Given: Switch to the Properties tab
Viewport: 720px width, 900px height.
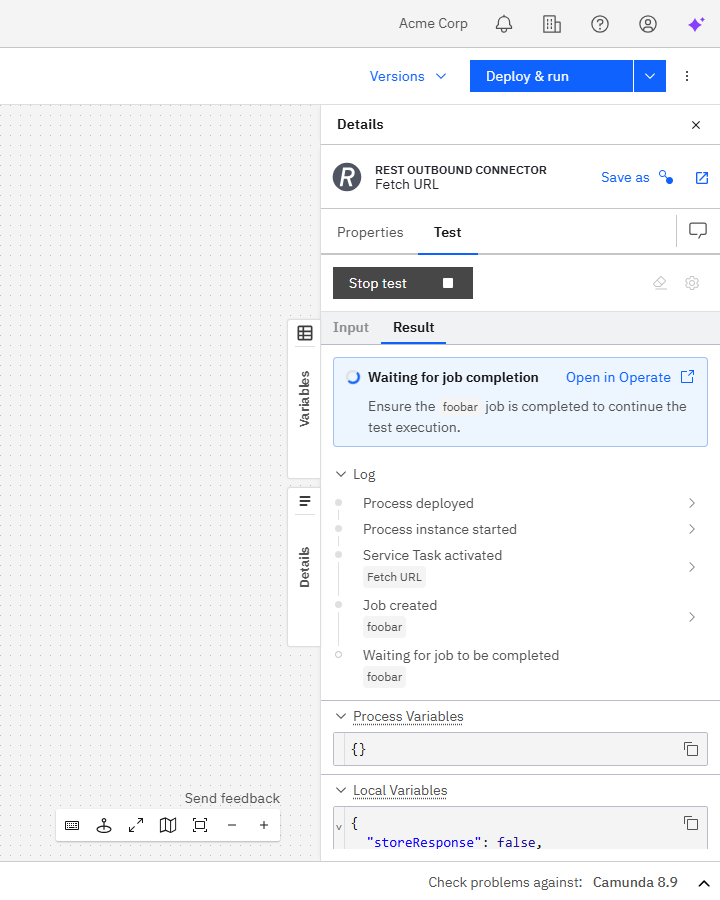Looking at the screenshot, I should point(370,232).
